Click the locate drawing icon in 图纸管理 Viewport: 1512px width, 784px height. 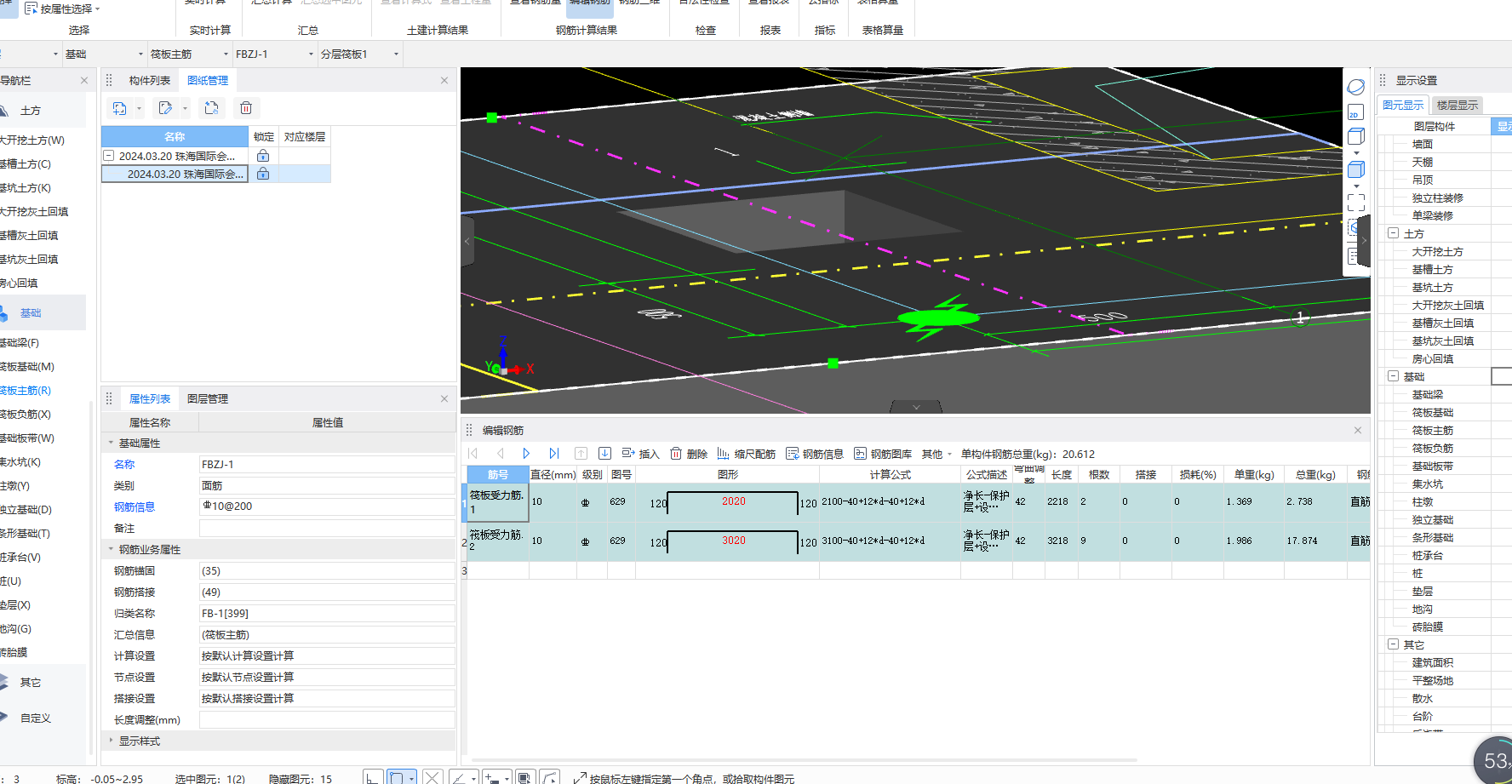(211, 108)
